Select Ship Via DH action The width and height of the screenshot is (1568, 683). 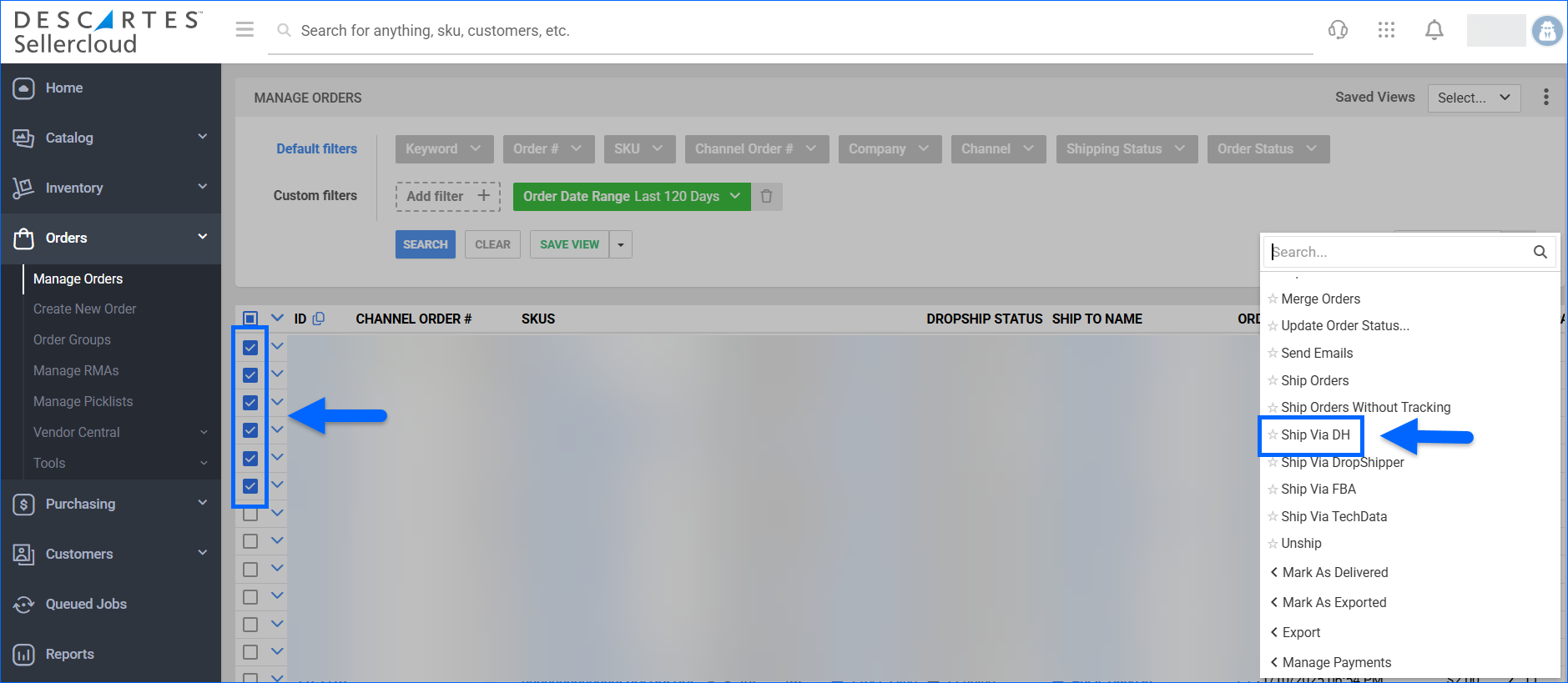[x=1315, y=434]
